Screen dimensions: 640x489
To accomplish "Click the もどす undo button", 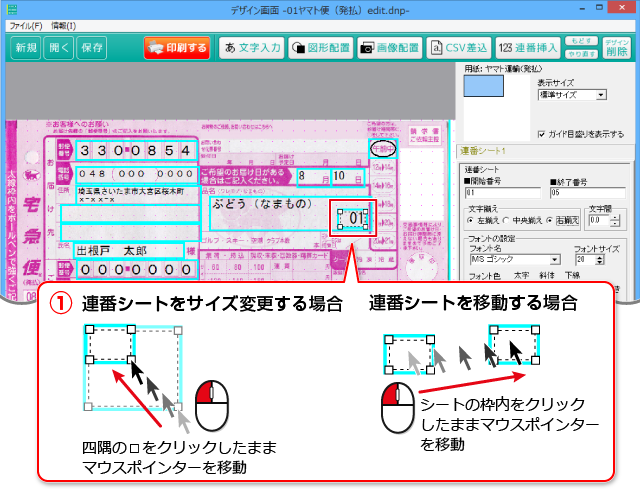I will [581, 41].
